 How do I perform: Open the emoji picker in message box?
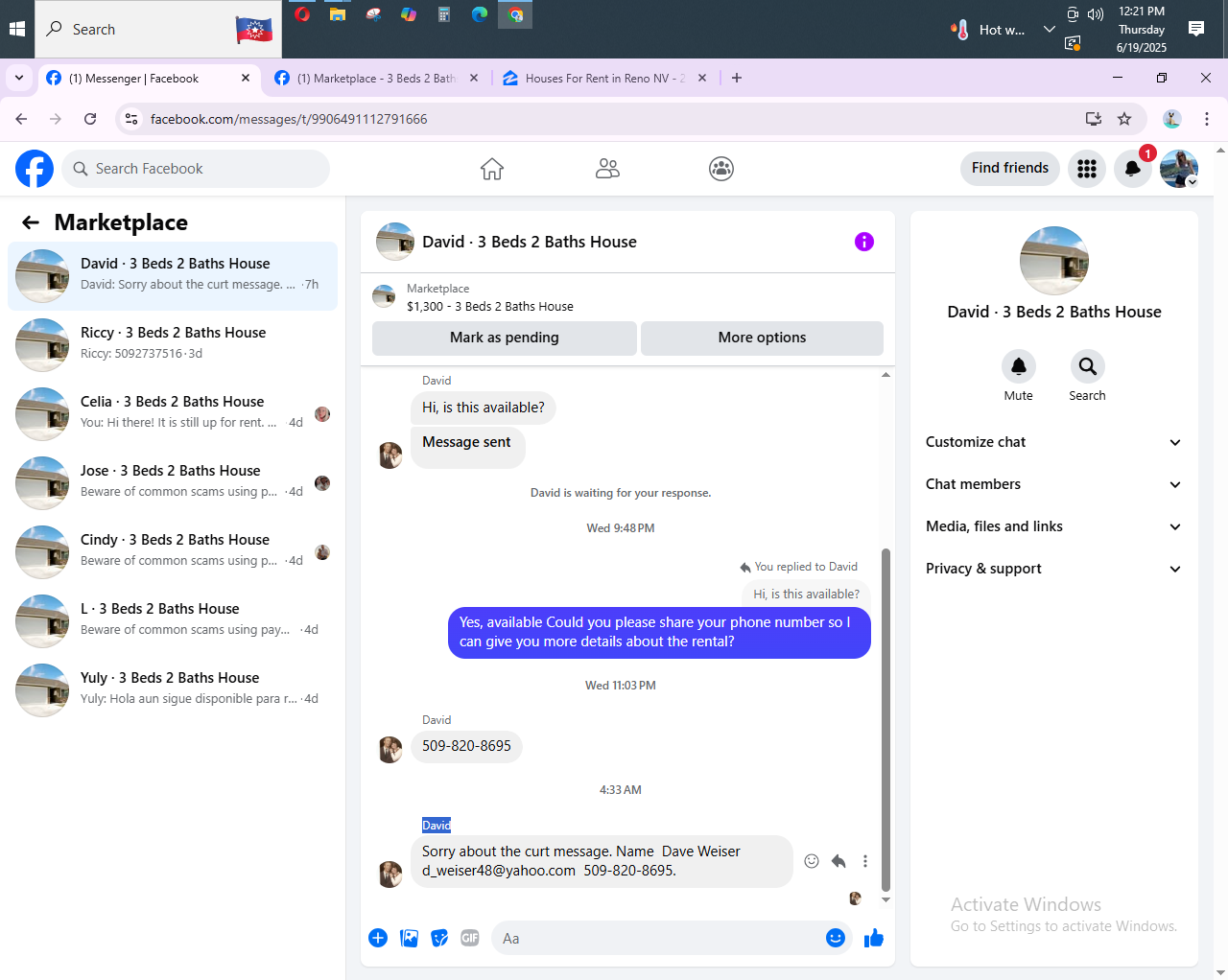tap(836, 938)
